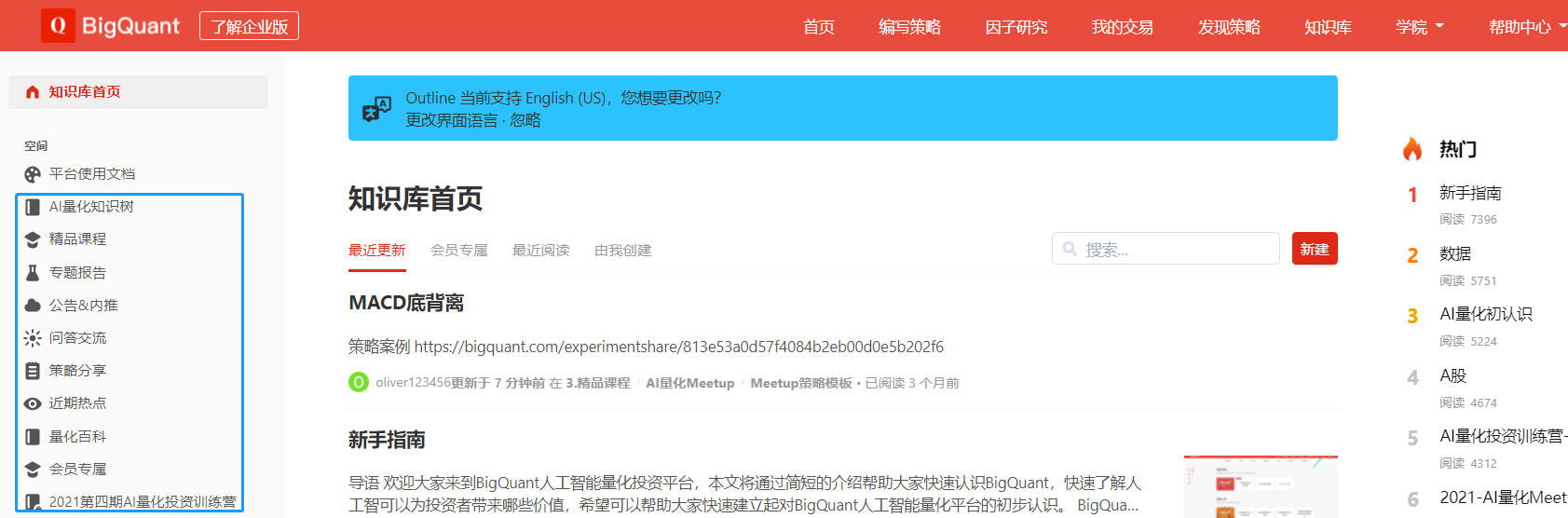The width and height of the screenshot is (1568, 518).
Task: Open 会员专属 in the sidebar
Action: (x=78, y=470)
